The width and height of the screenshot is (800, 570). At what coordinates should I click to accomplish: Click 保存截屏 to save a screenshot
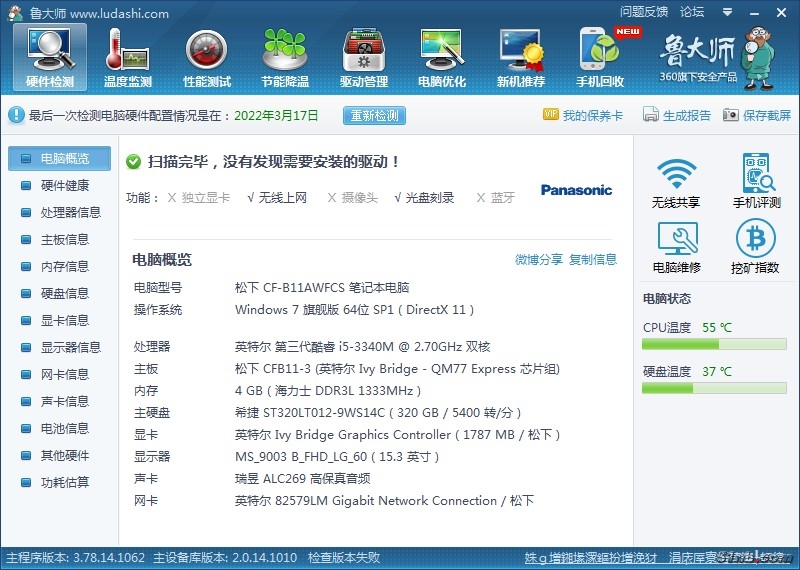click(x=757, y=115)
